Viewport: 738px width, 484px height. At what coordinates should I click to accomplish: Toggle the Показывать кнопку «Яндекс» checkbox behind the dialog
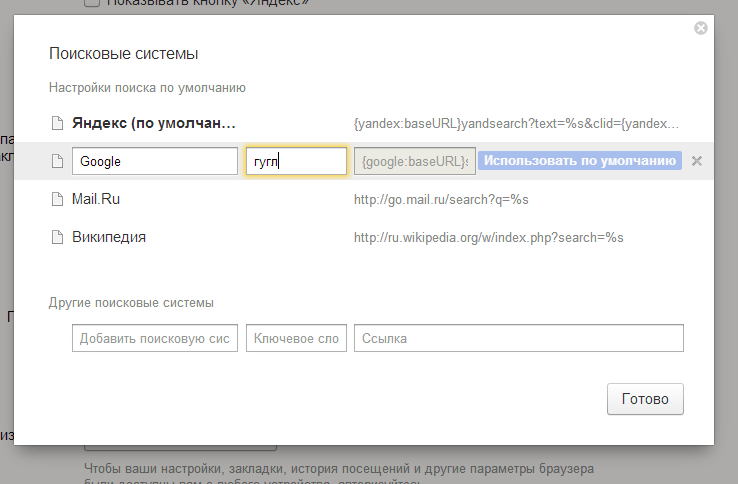pyautogui.click(x=92, y=2)
